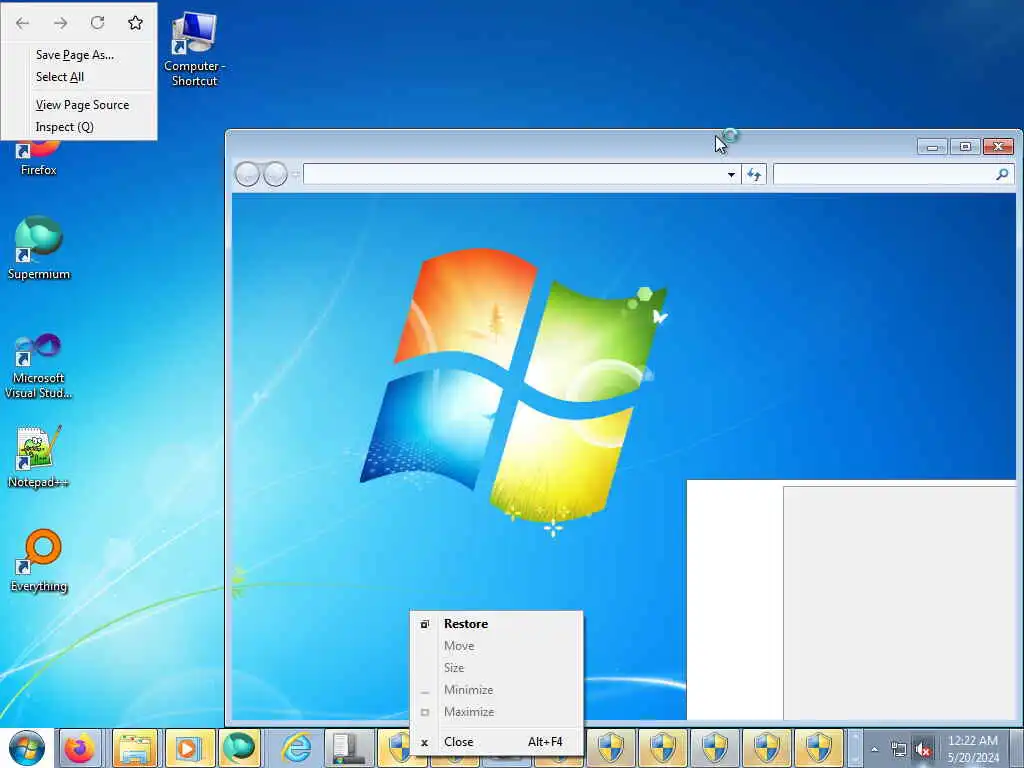Click the network tray icon
Image resolution: width=1024 pixels, height=768 pixels.
pyautogui.click(x=899, y=750)
